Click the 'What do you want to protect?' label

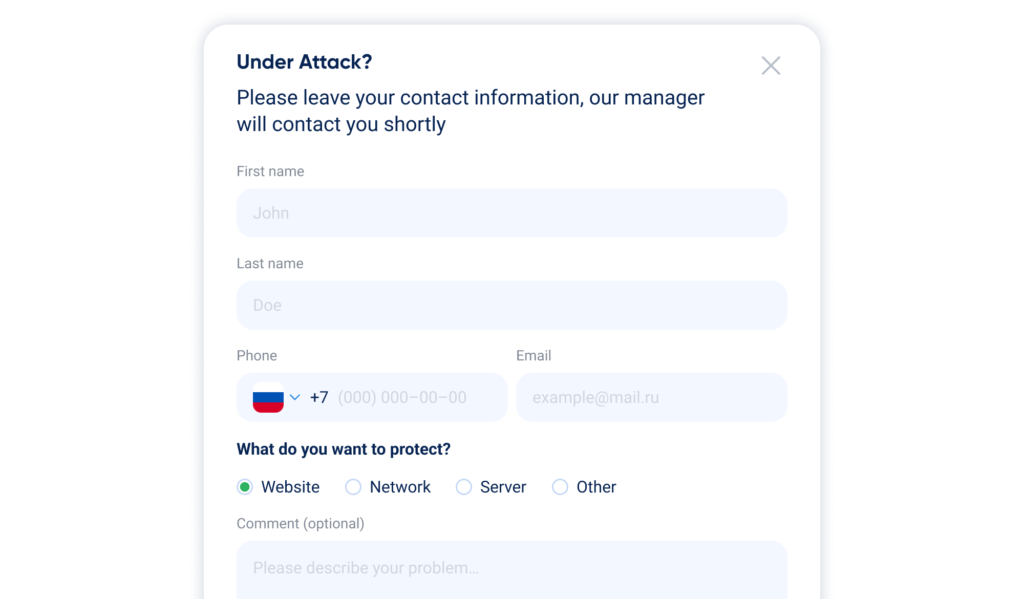tap(343, 449)
